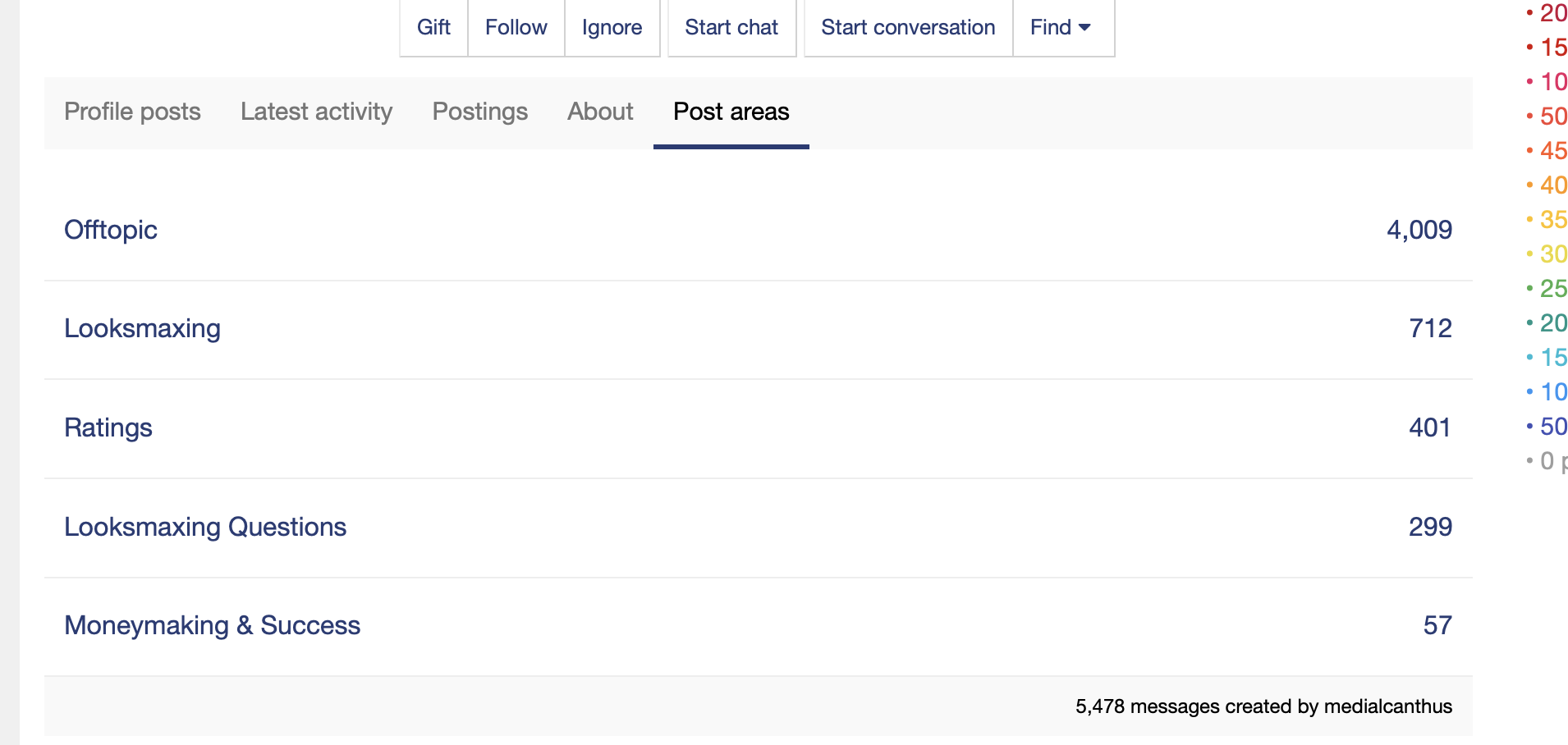Image resolution: width=1568 pixels, height=745 pixels.
Task: Switch to the Profile posts tab
Action: (132, 112)
